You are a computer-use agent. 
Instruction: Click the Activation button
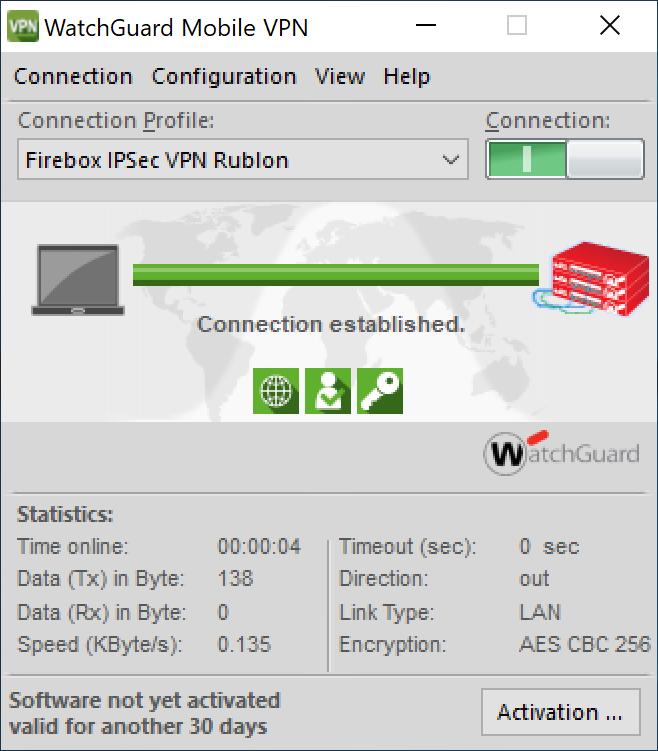click(x=560, y=712)
